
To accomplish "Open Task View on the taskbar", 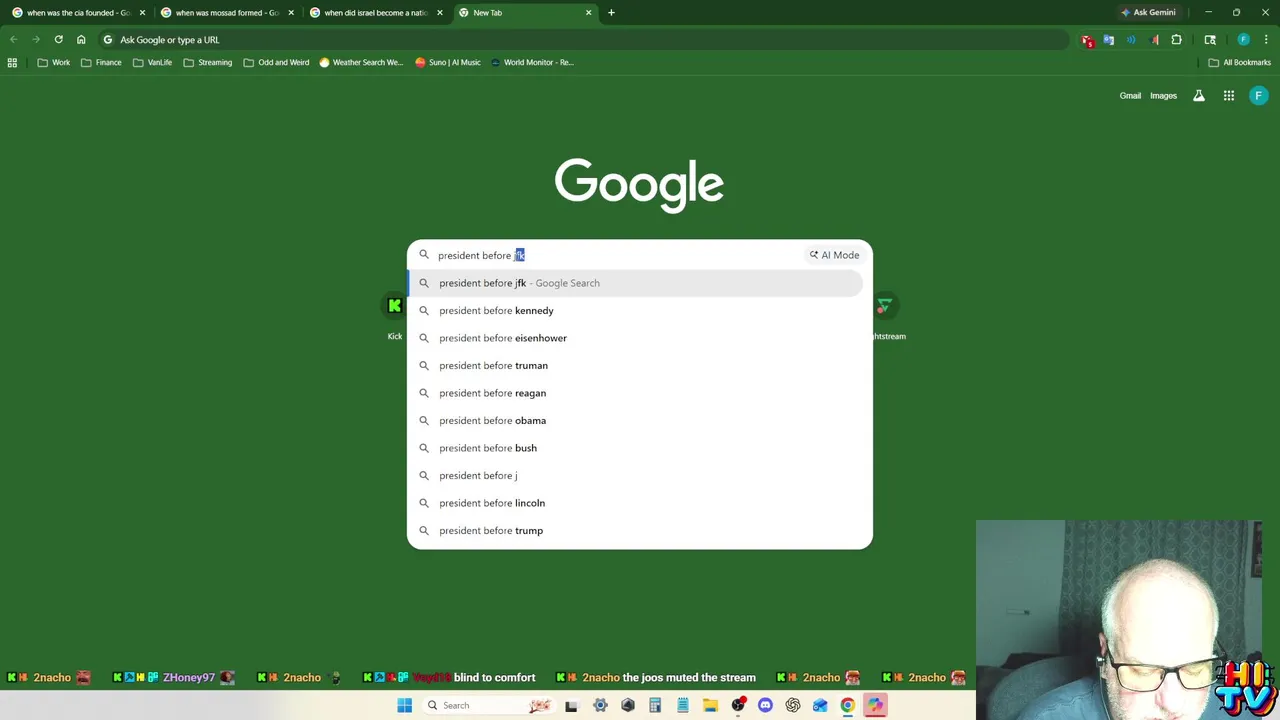I will (571, 705).
